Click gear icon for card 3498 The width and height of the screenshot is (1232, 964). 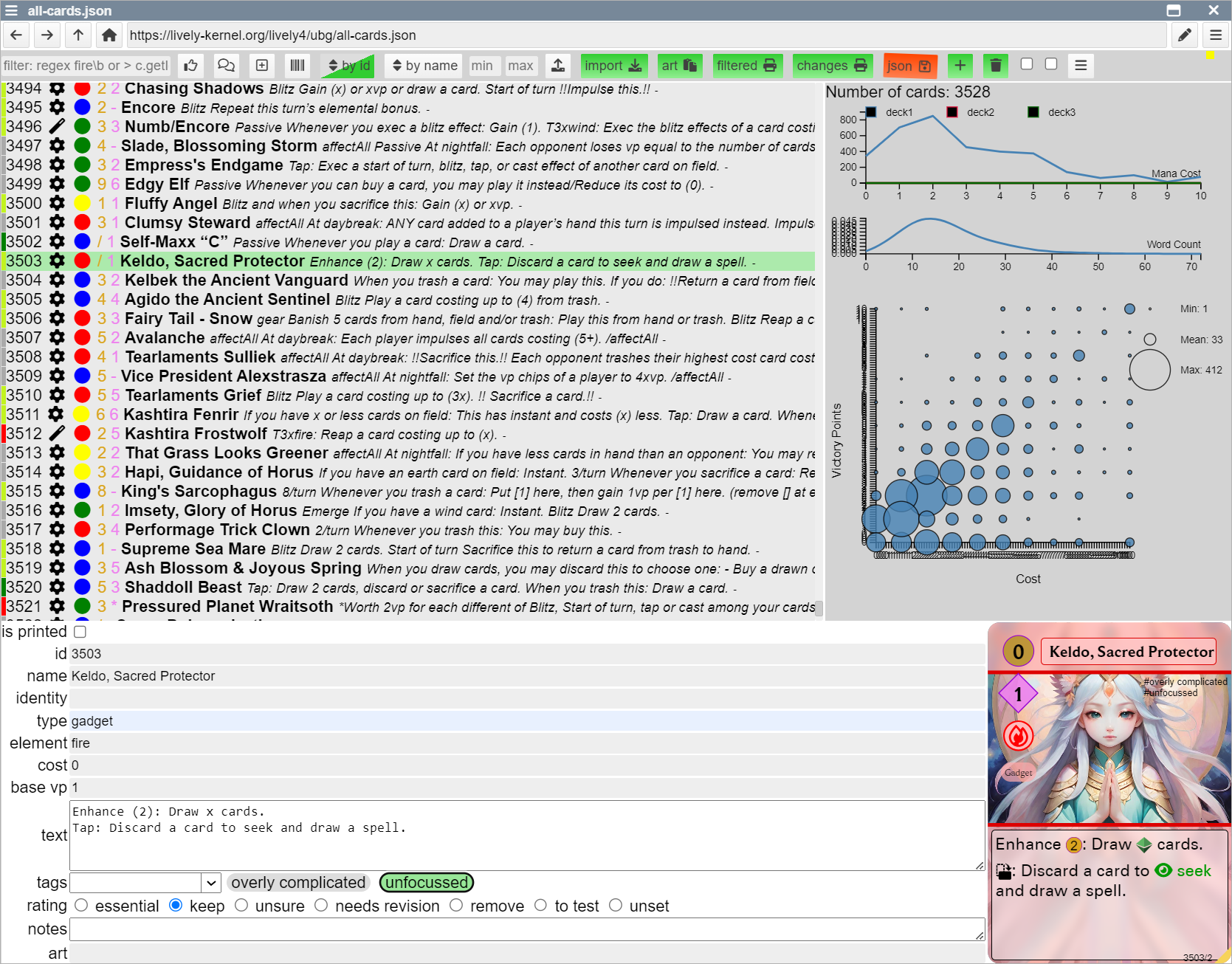[57, 165]
